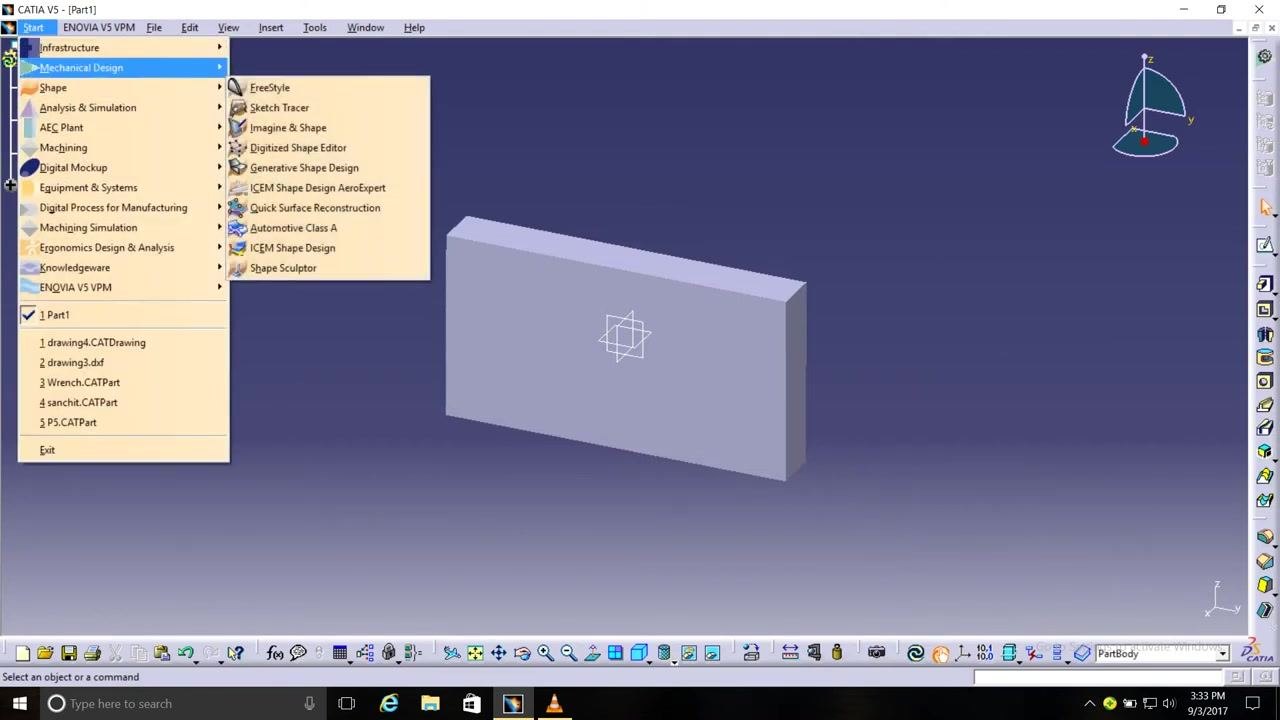The image size is (1280, 720).
Task: Fit All In view icon
Action: pyautogui.click(x=475, y=653)
